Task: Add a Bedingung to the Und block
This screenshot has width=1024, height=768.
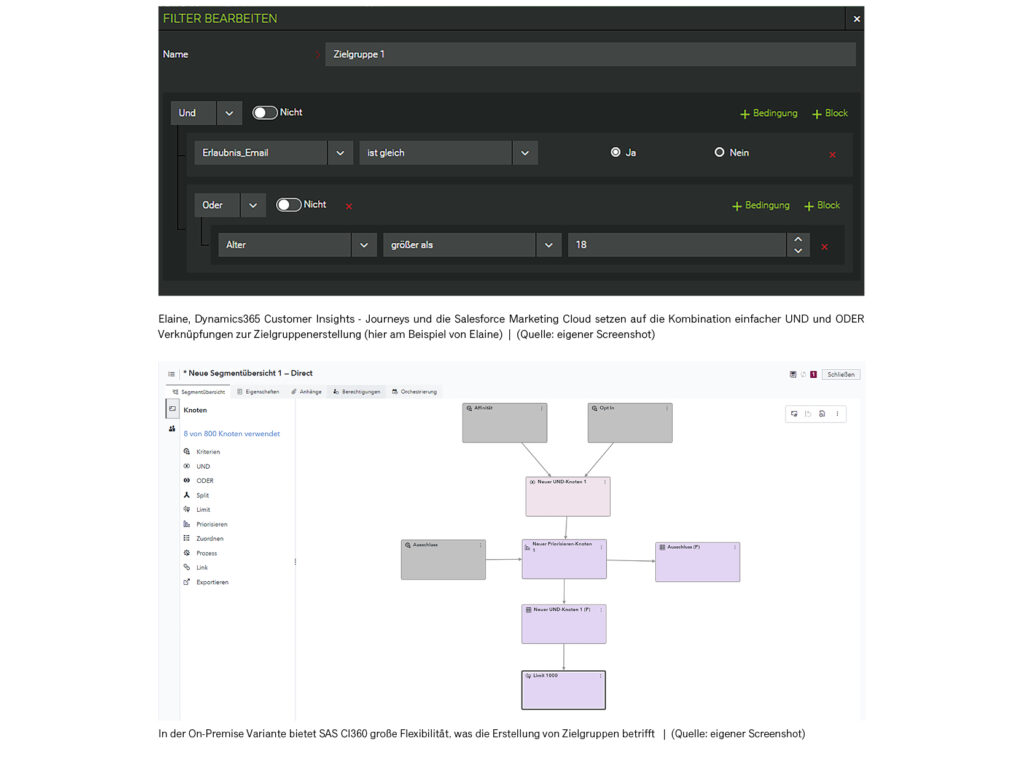Action: [x=769, y=114]
